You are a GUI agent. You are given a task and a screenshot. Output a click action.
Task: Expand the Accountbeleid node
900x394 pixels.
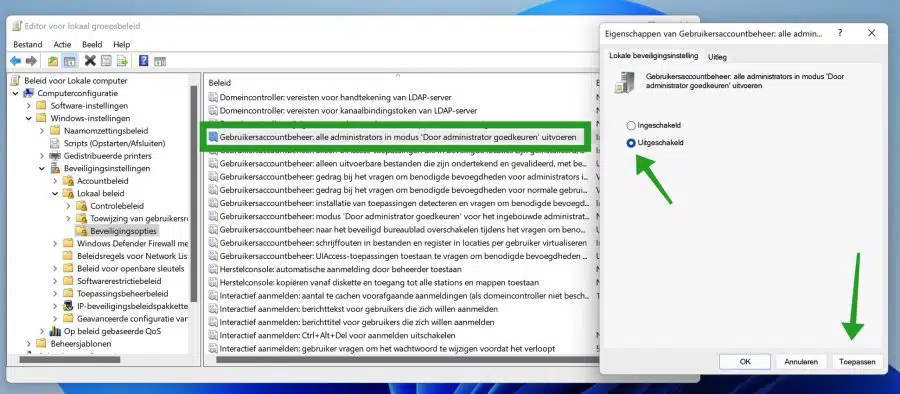tap(55, 181)
